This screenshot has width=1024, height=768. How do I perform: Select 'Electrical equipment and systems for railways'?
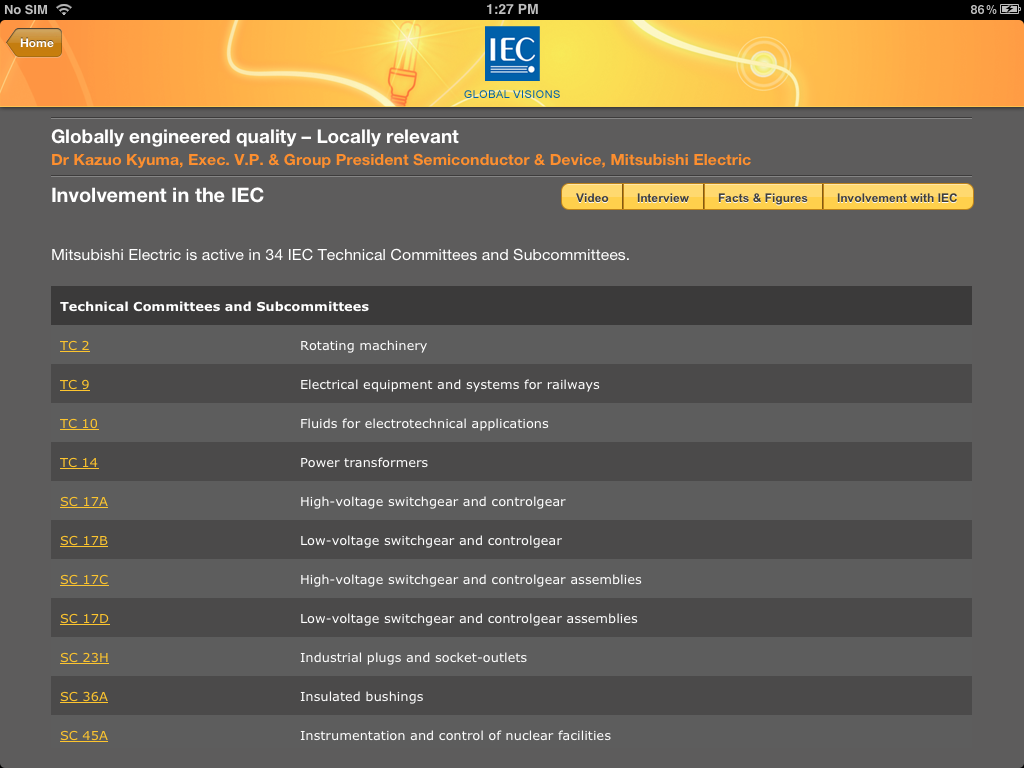449,385
